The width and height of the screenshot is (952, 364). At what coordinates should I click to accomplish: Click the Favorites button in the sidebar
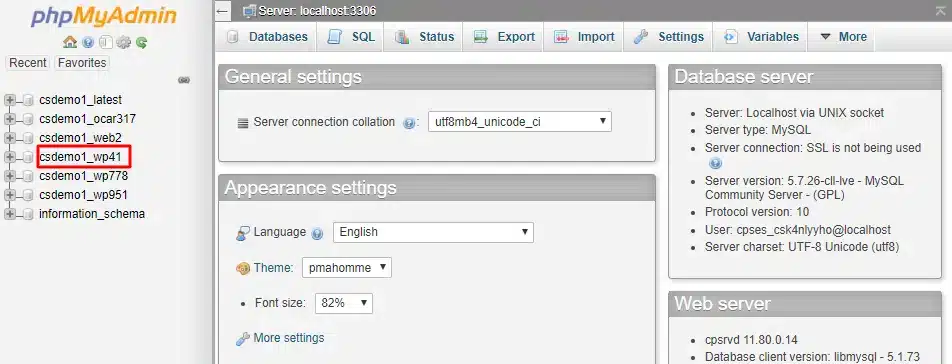[82, 63]
